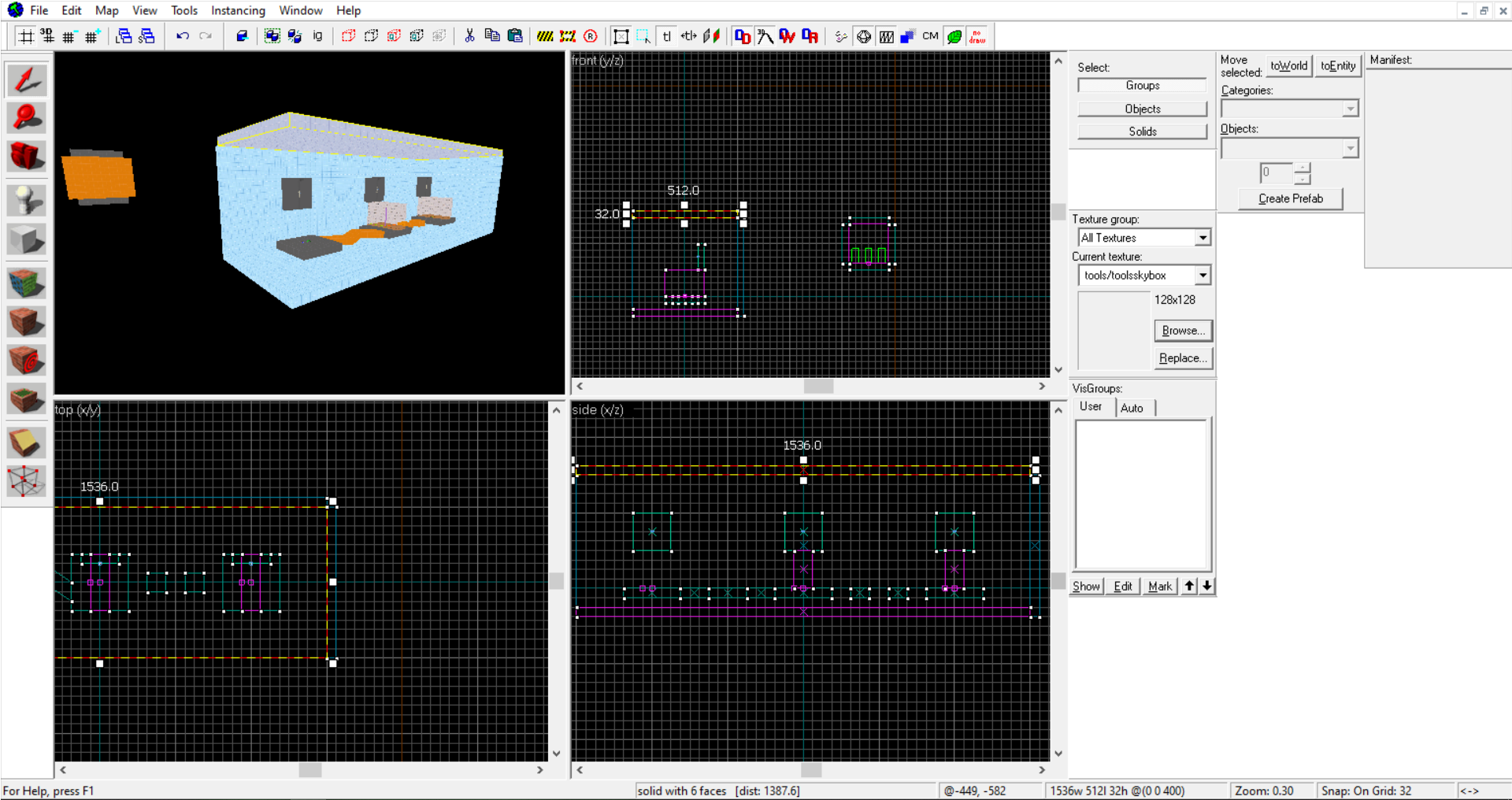Click the Save Window State icon
Image resolution: width=1512 pixels, height=800 pixels.
click(x=146, y=36)
